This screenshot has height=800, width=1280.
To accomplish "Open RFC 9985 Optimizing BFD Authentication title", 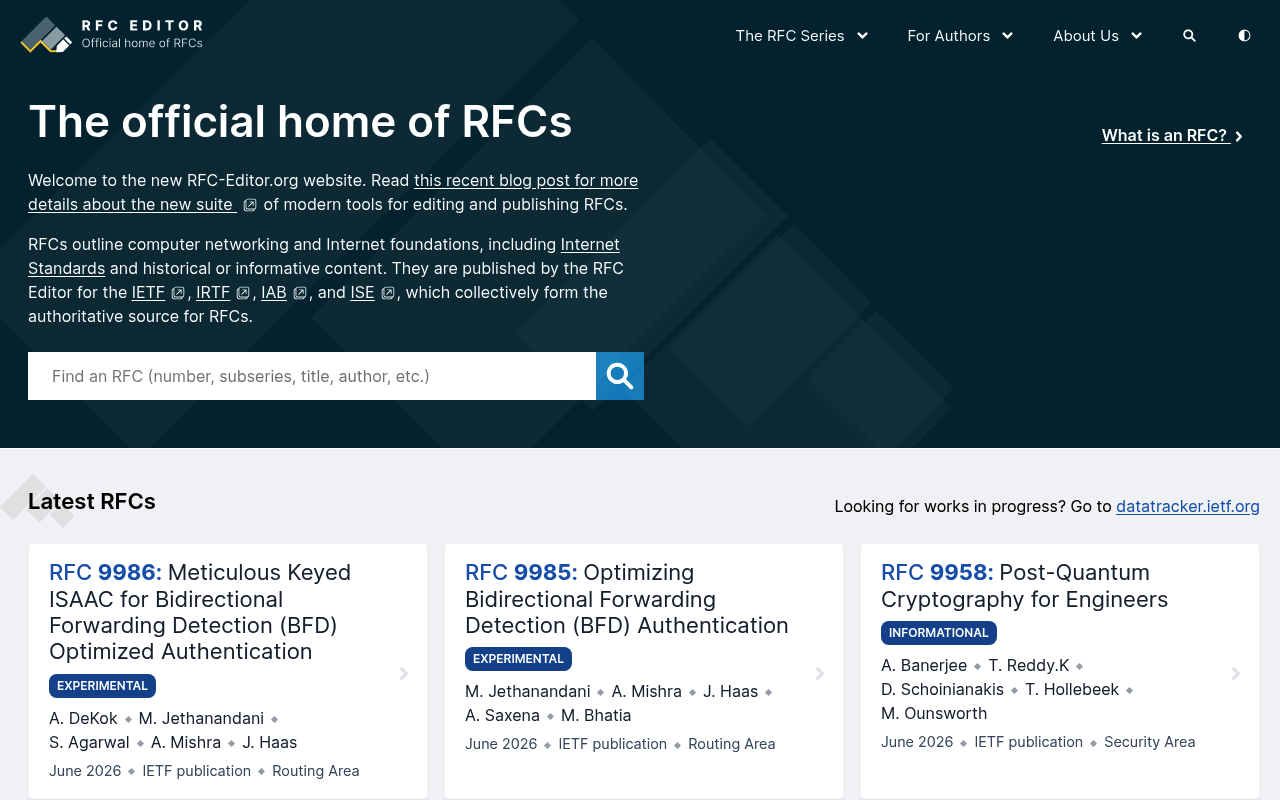I will point(627,599).
